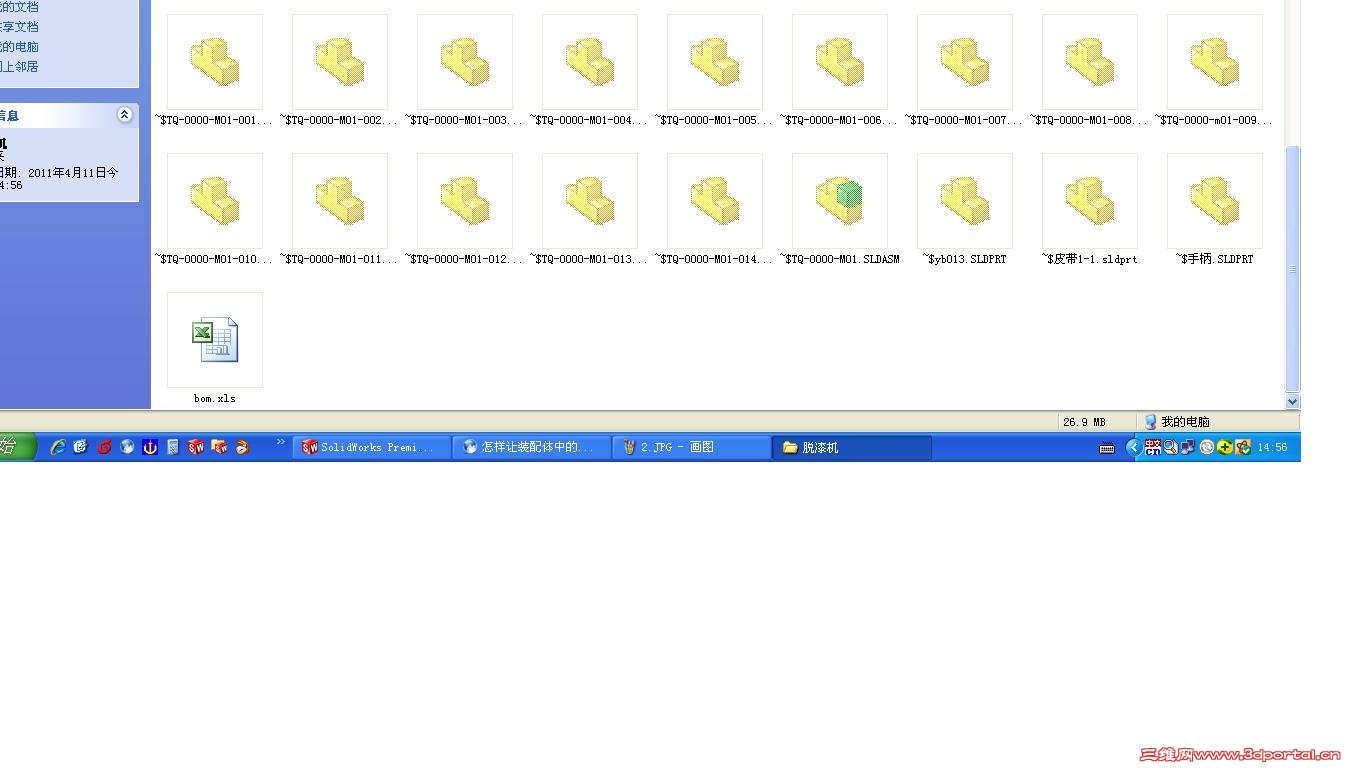Click the taskbar clock 14:56
Image resolution: width=1360 pixels, height=768 pixels.
coord(1272,447)
